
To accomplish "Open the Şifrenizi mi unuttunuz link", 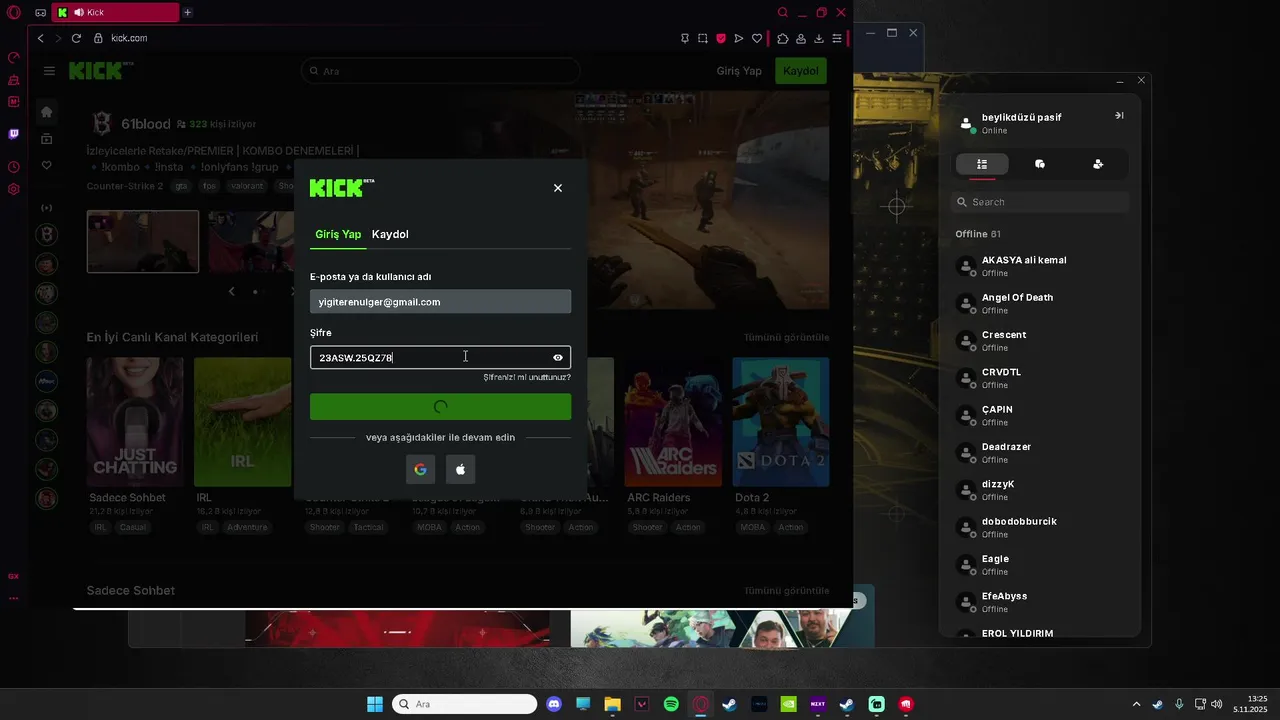I will (527, 378).
